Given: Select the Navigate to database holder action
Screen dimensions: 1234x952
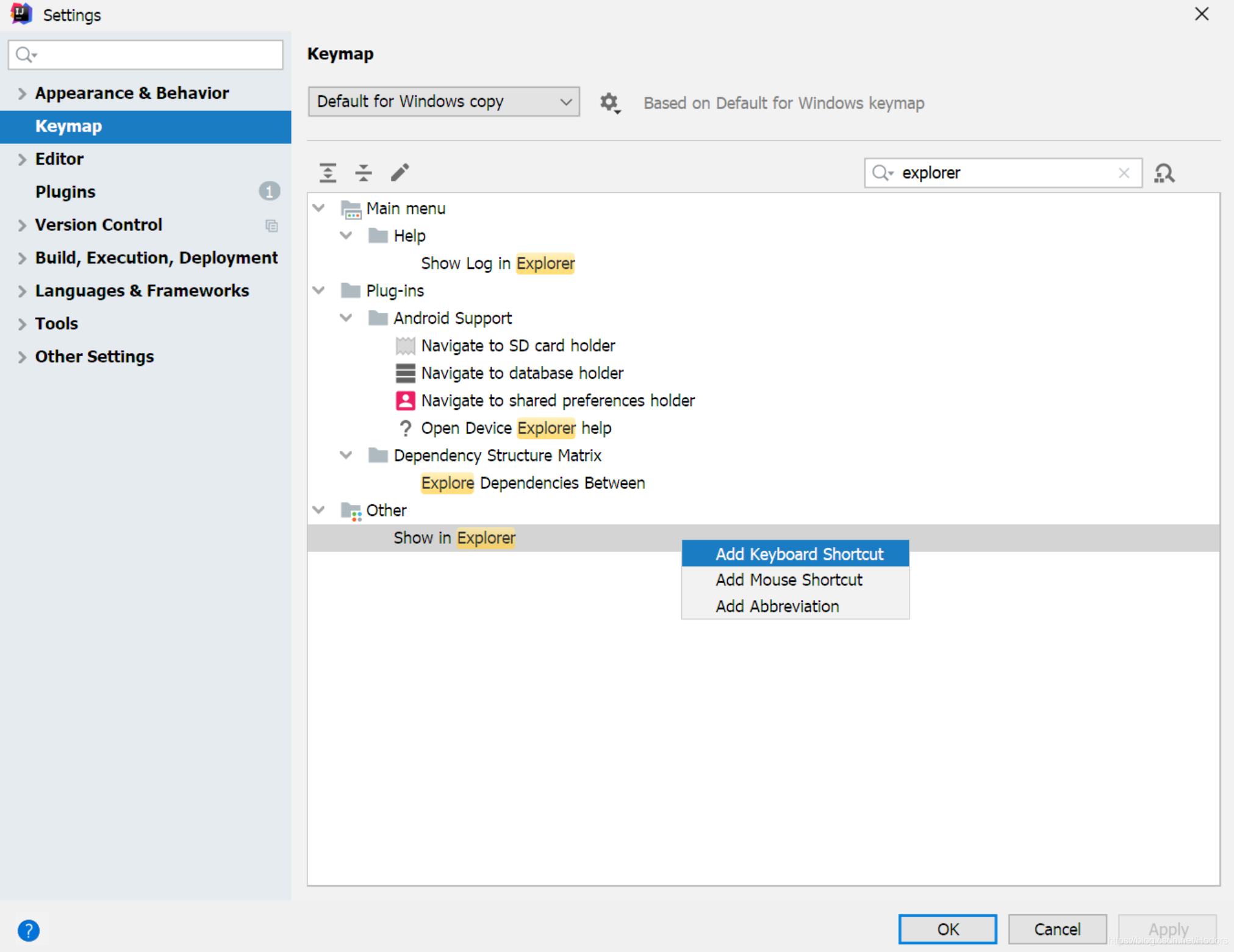Looking at the screenshot, I should pyautogui.click(x=522, y=373).
